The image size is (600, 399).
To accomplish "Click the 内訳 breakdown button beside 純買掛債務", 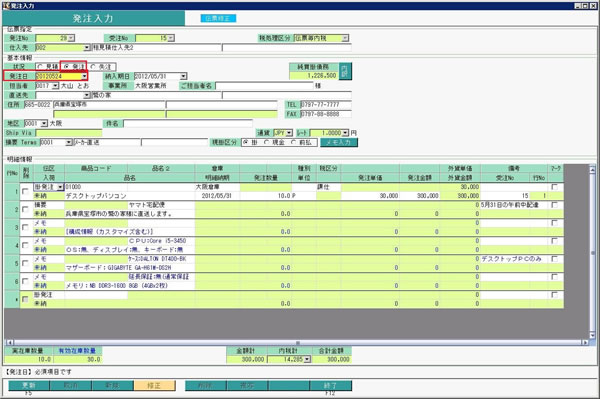I will (345, 71).
